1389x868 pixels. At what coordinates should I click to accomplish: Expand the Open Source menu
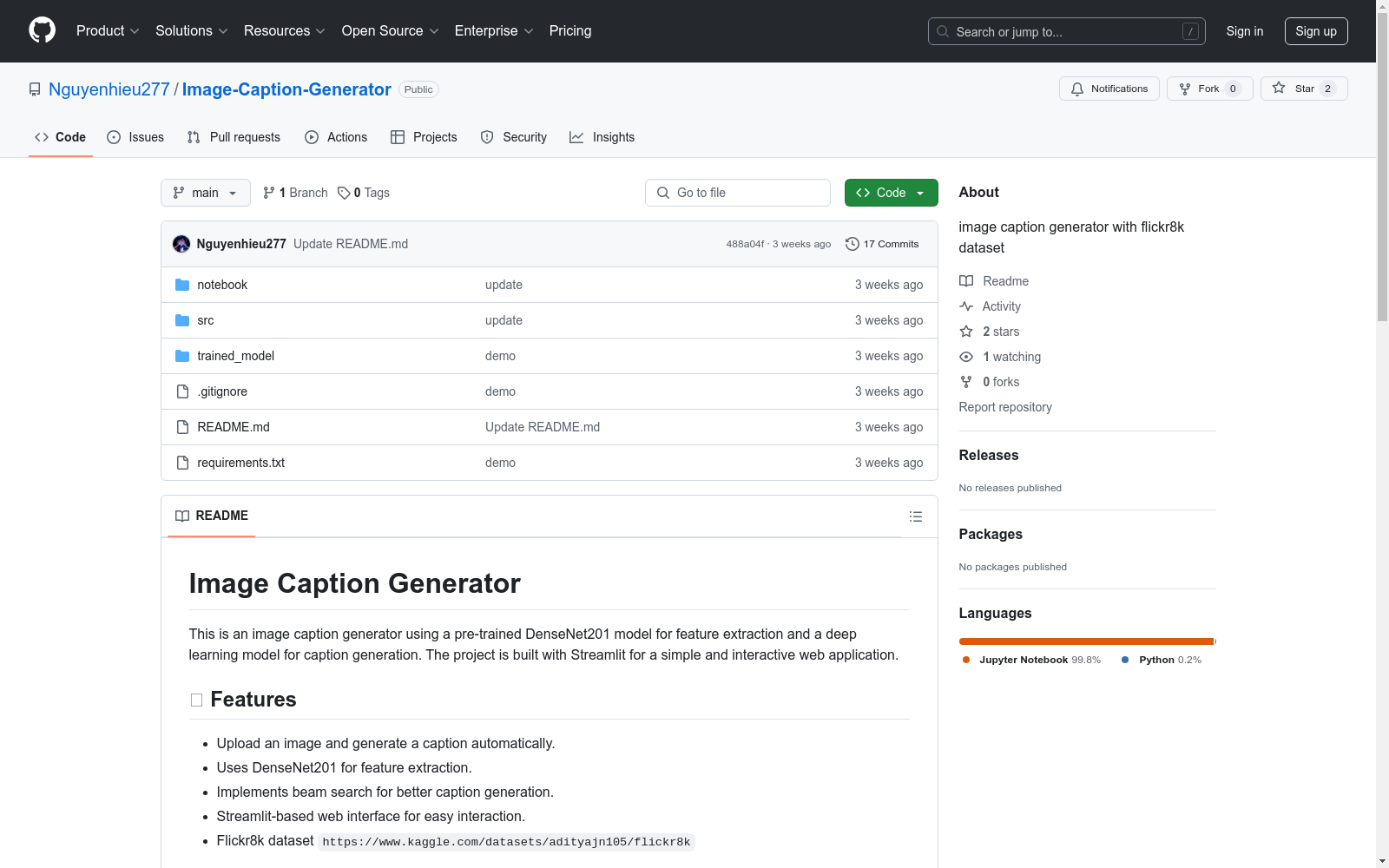click(390, 31)
